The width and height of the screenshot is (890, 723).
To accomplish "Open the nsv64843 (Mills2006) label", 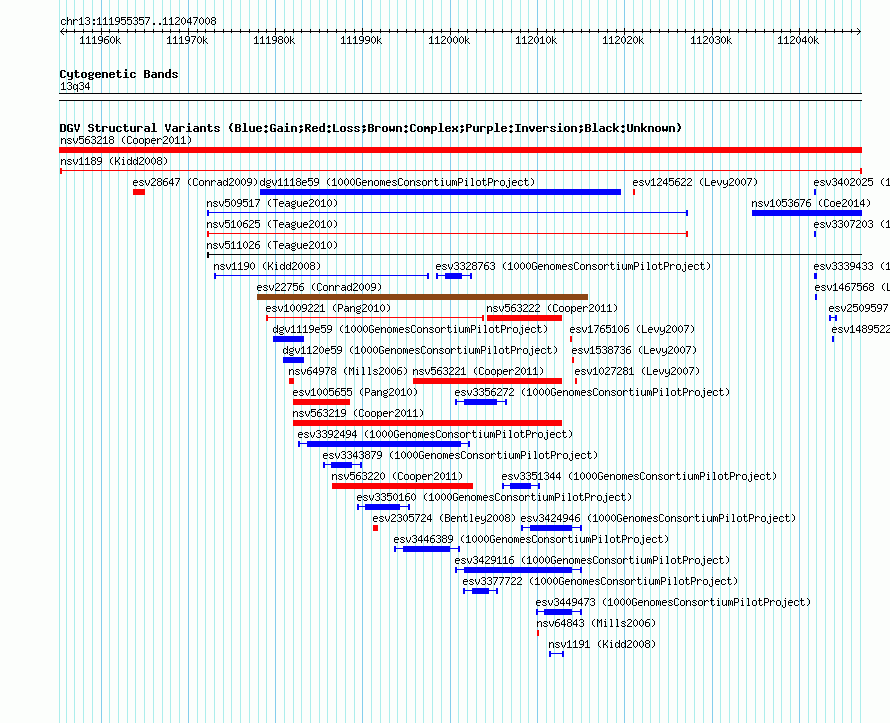I will pyautogui.click(x=596, y=623).
